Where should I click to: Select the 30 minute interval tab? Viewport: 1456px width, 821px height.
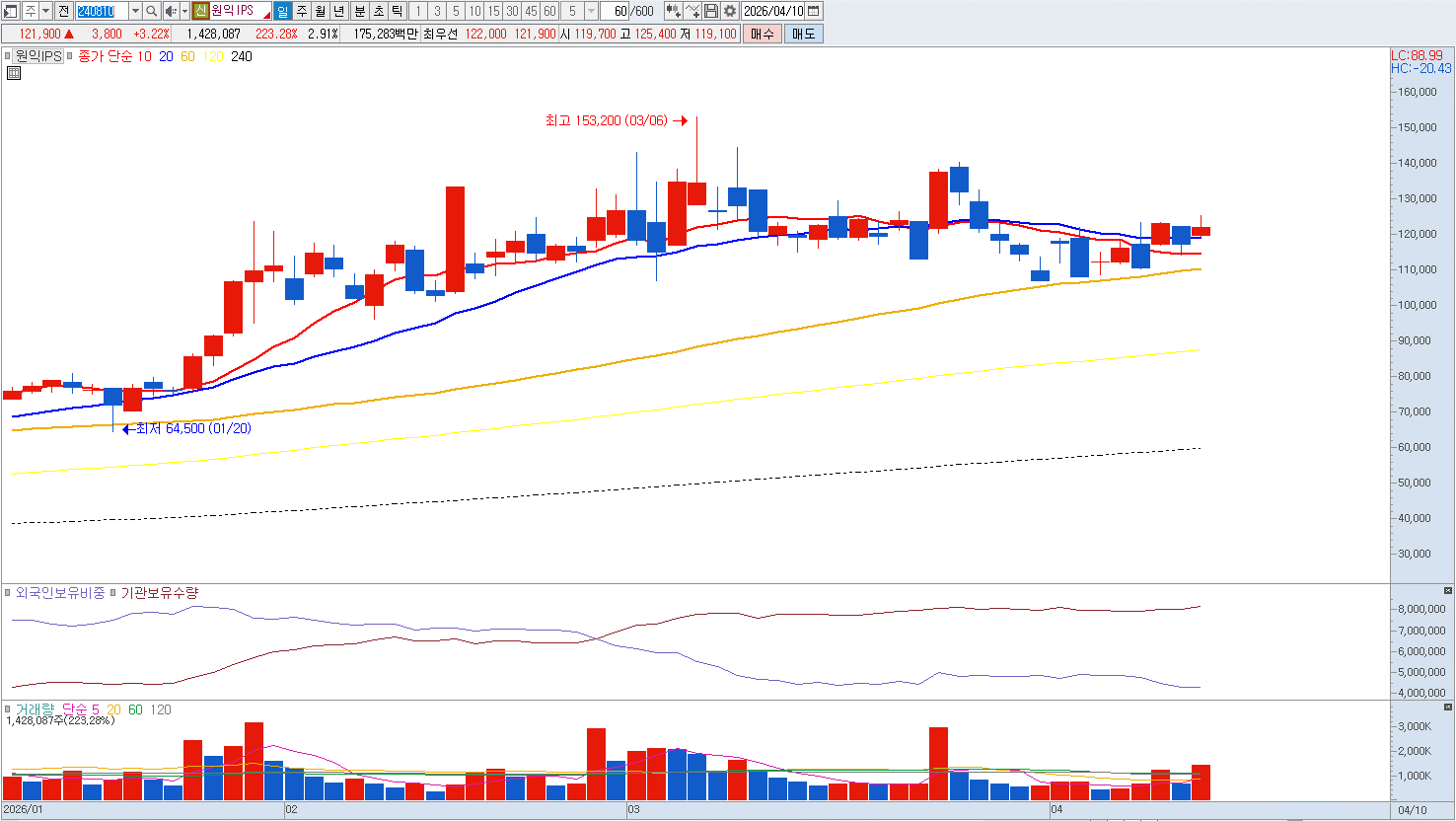(512, 11)
